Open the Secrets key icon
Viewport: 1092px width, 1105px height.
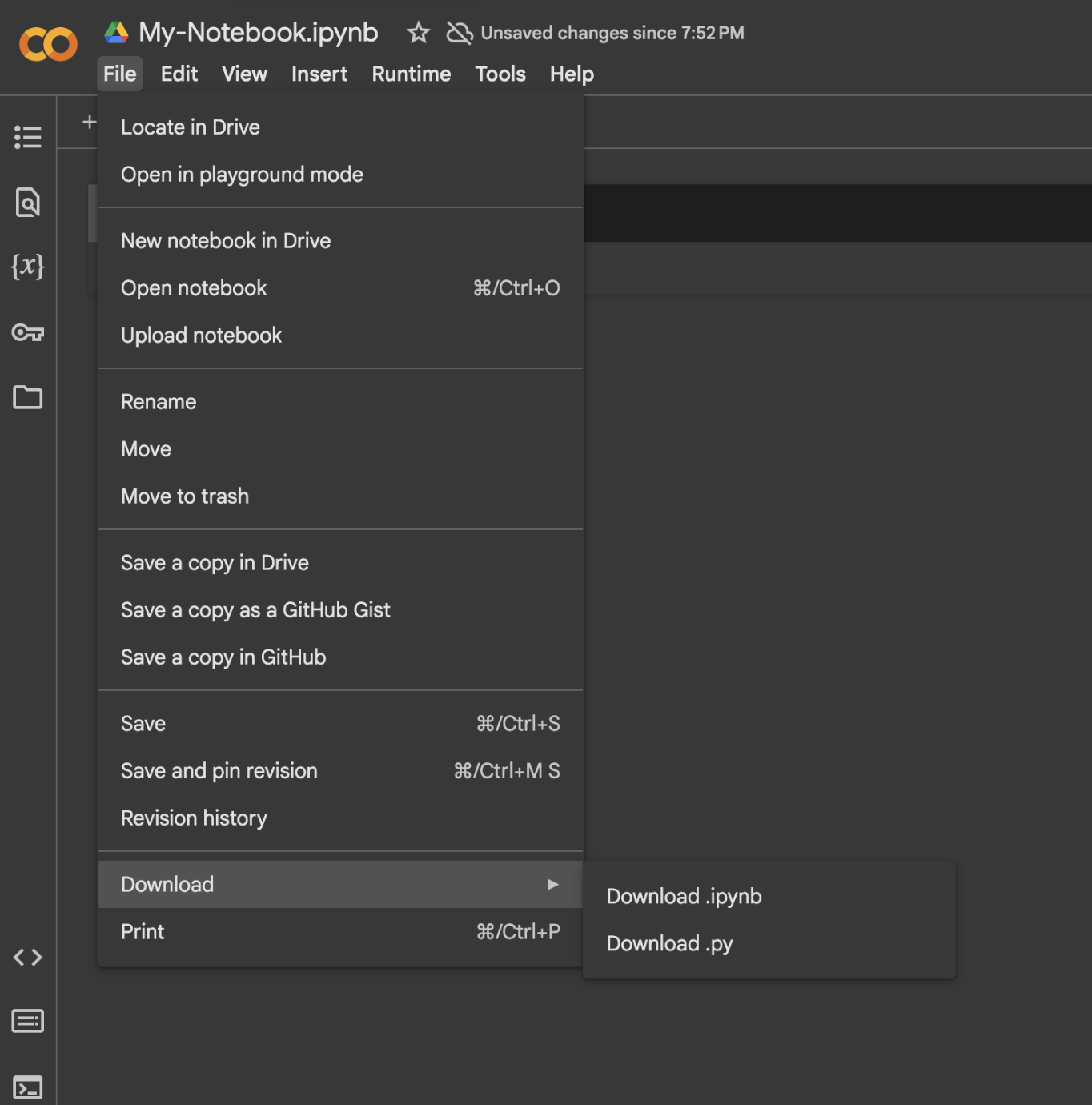(28, 332)
